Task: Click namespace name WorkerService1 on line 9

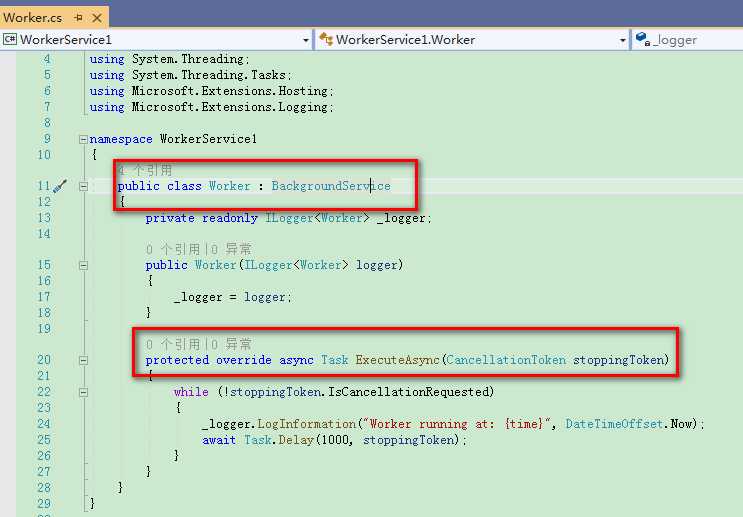Action: (208, 139)
